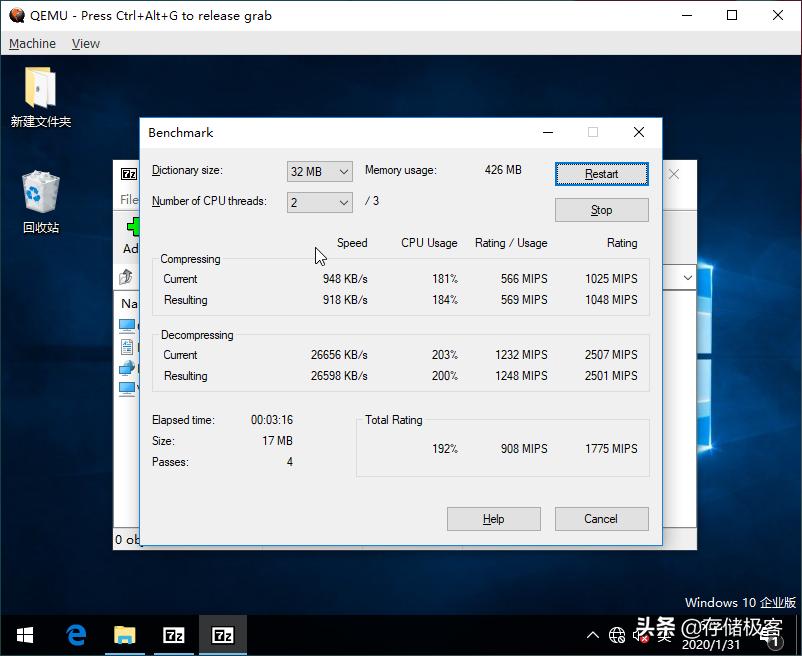The height and width of the screenshot is (656, 802).
Task: Click the 17 MB size value
Action: coord(277,441)
